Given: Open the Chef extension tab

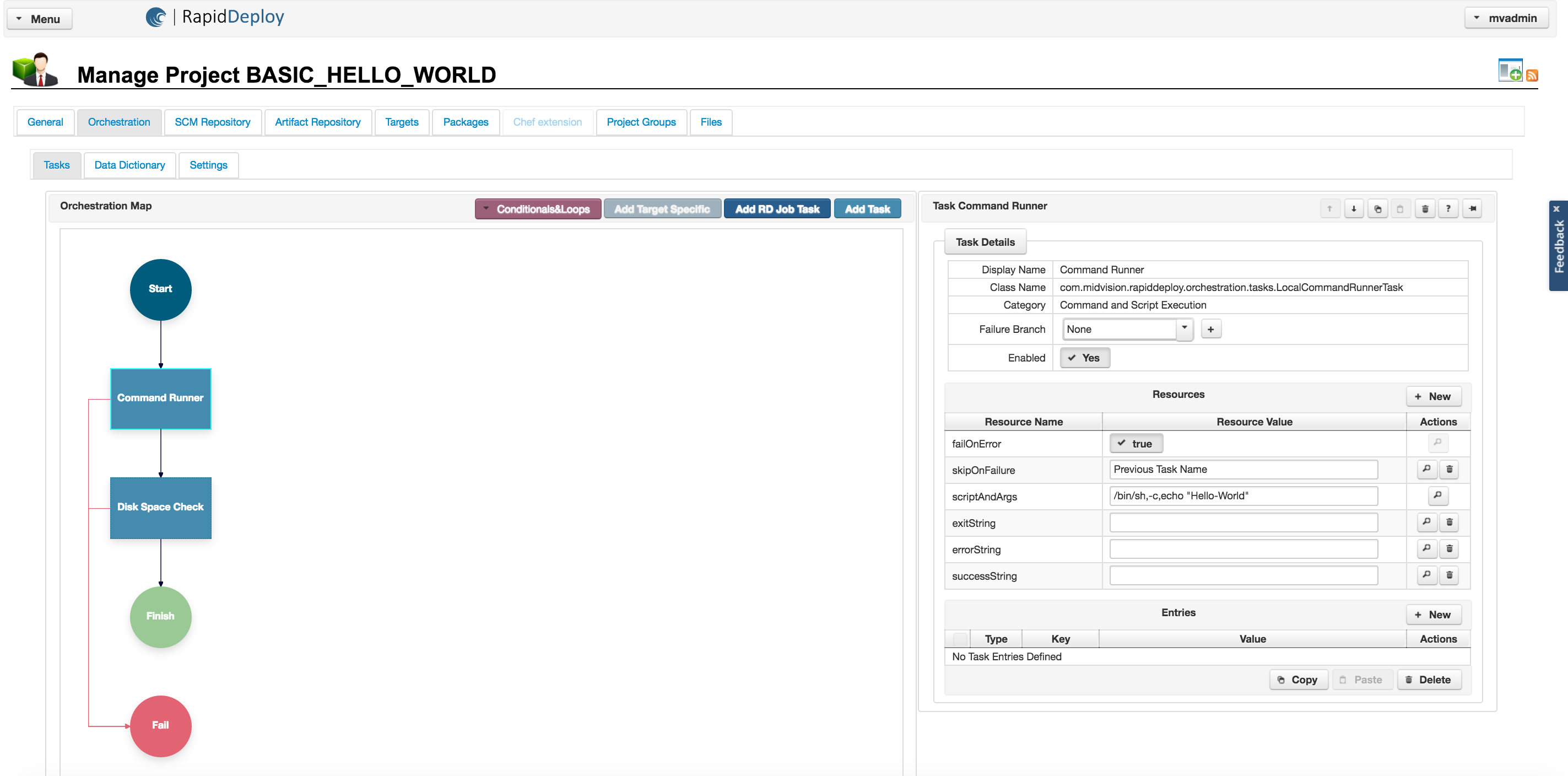Looking at the screenshot, I should coord(547,122).
